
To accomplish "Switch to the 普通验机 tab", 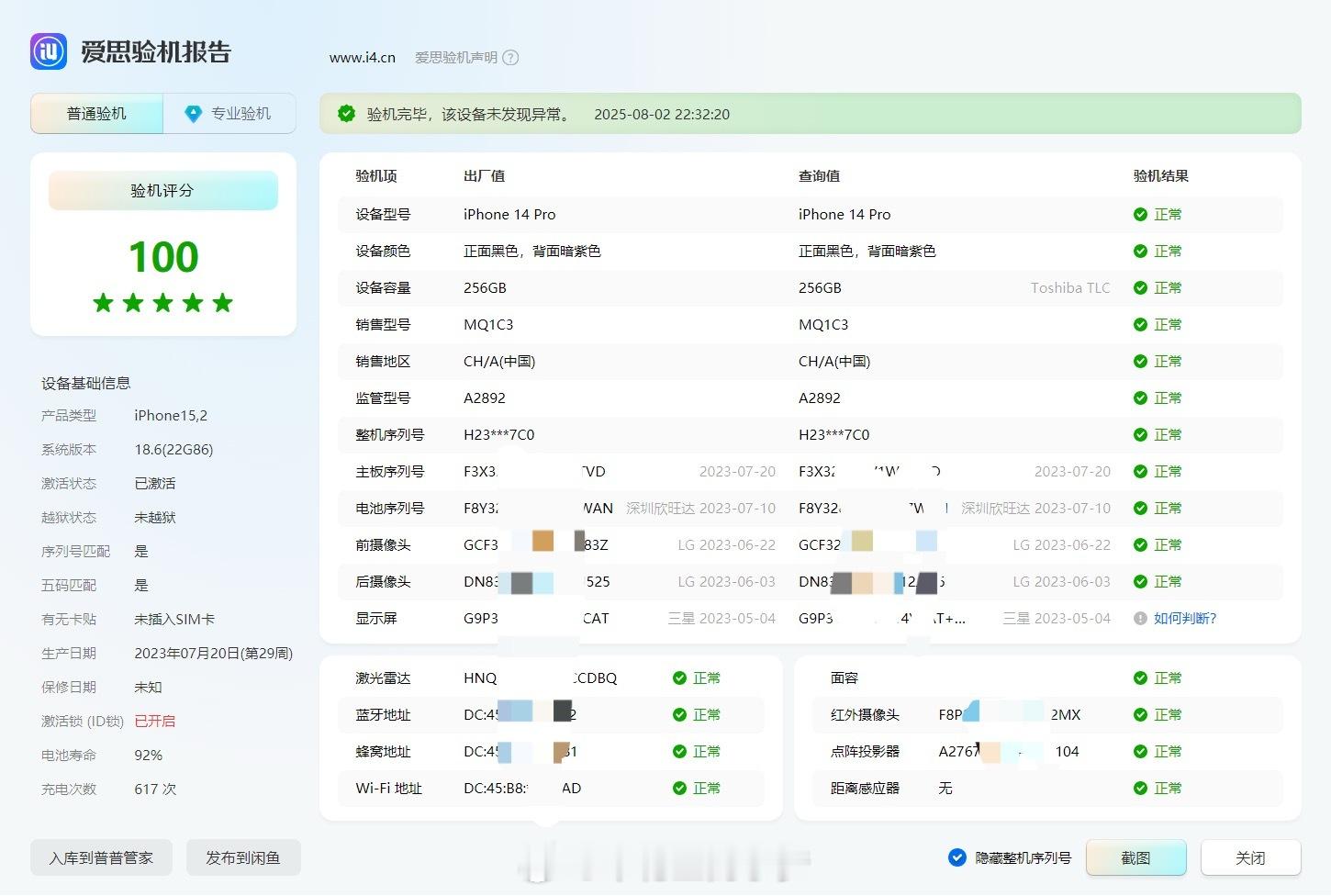I will click(96, 114).
